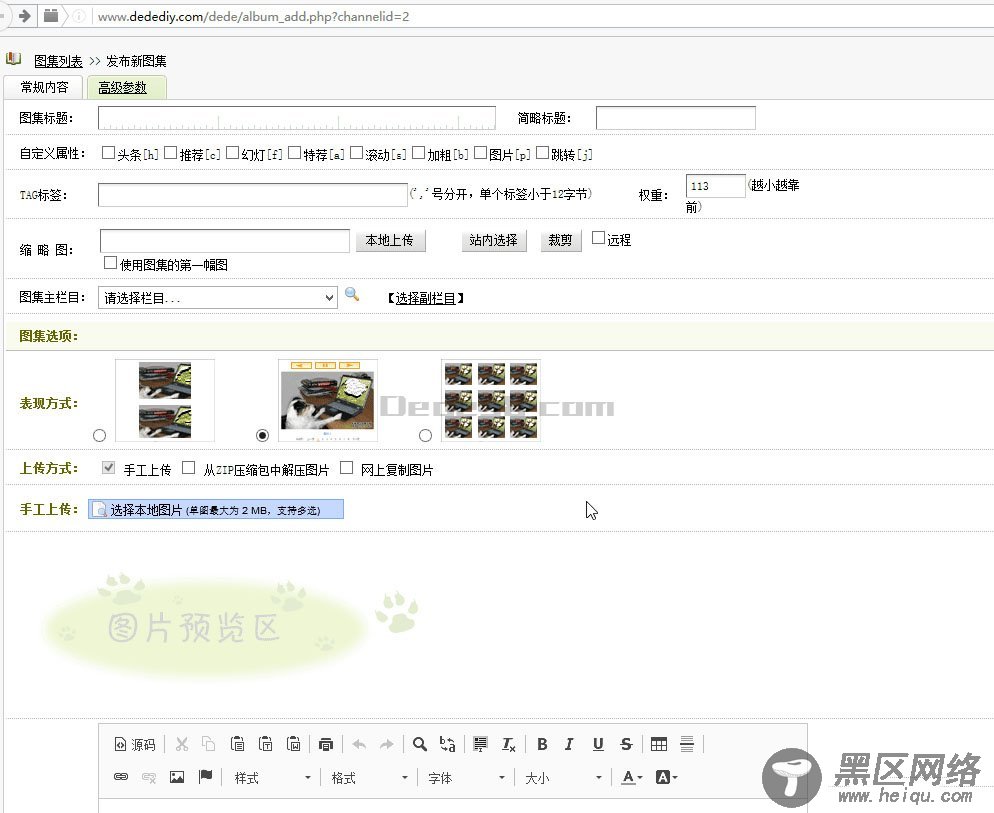The width and height of the screenshot is (994, 813).
Task: Open the 大小 font size dropdown
Action: tap(563, 777)
